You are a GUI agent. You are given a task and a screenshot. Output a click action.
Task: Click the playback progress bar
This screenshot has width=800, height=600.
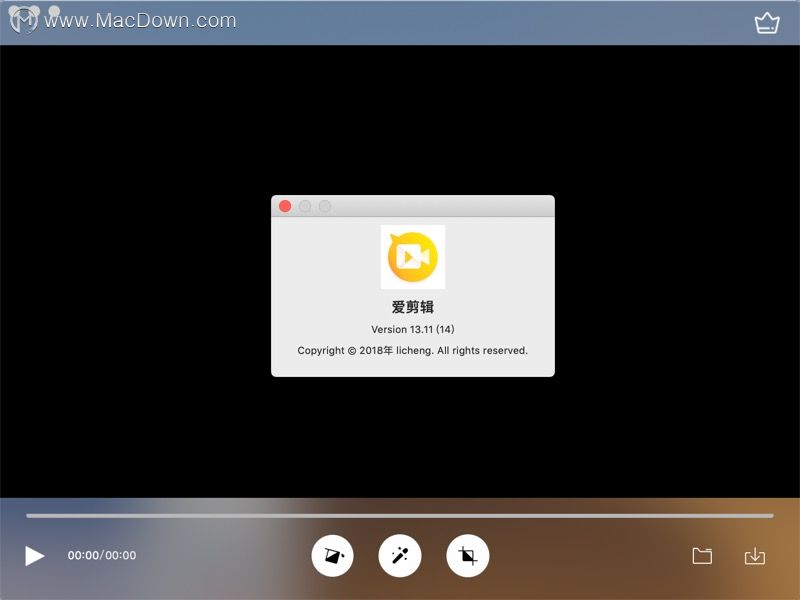[400, 516]
